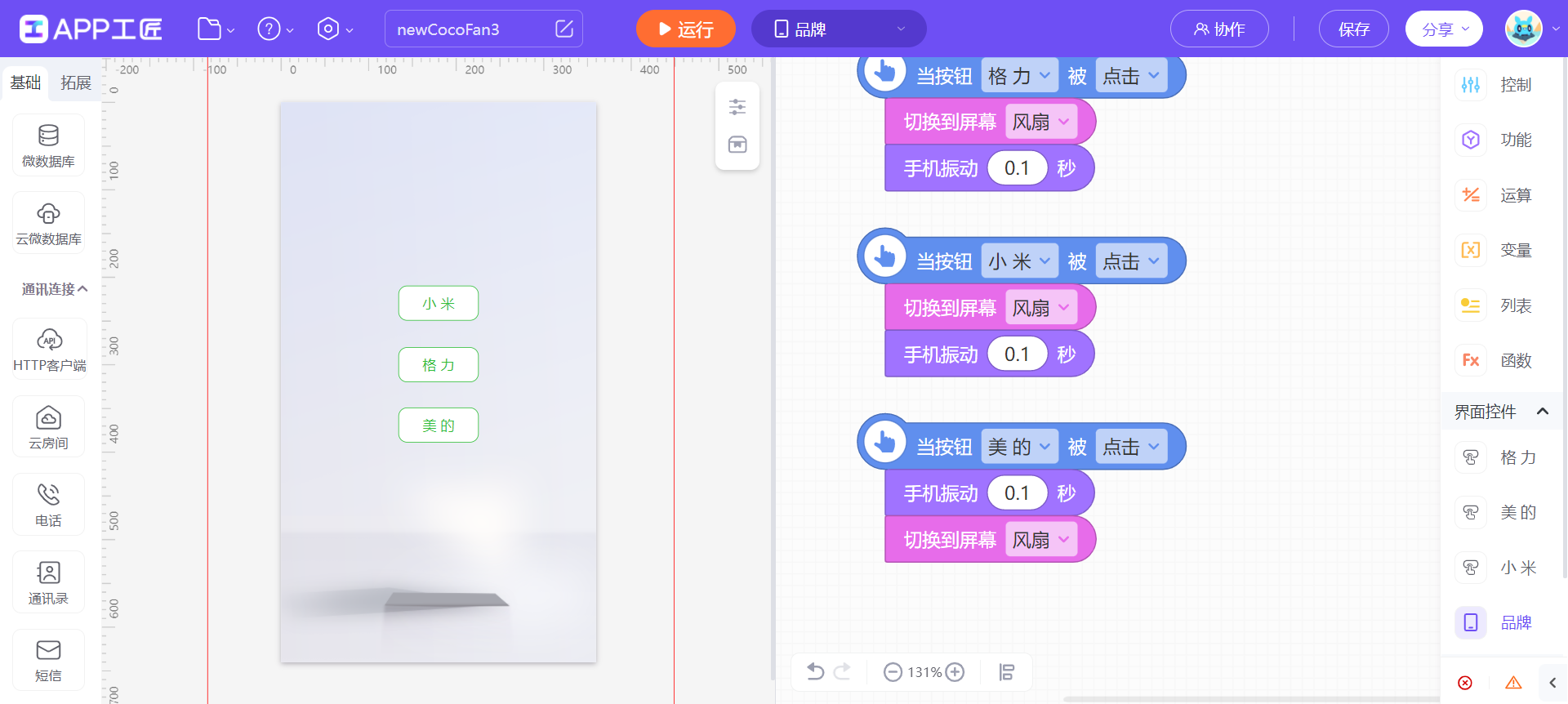This screenshot has width=1568, height=704.
Task: Select the 通讯录 component
Action: (x=49, y=582)
